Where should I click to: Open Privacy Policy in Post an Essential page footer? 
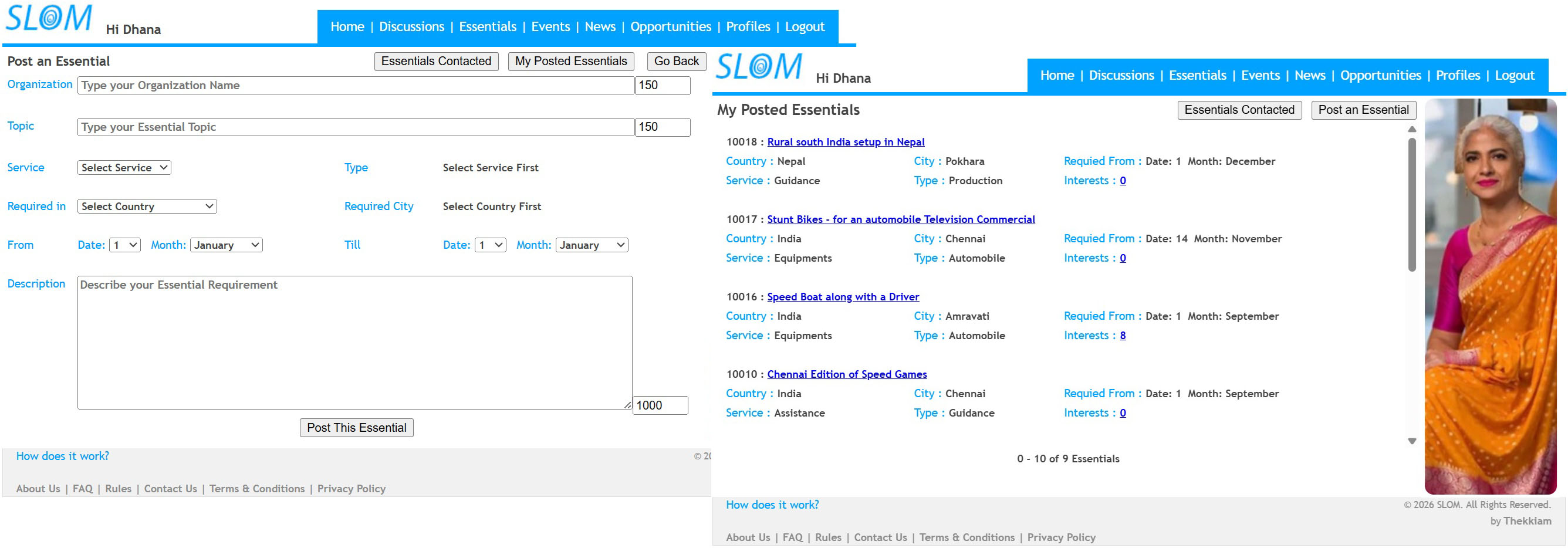point(352,489)
